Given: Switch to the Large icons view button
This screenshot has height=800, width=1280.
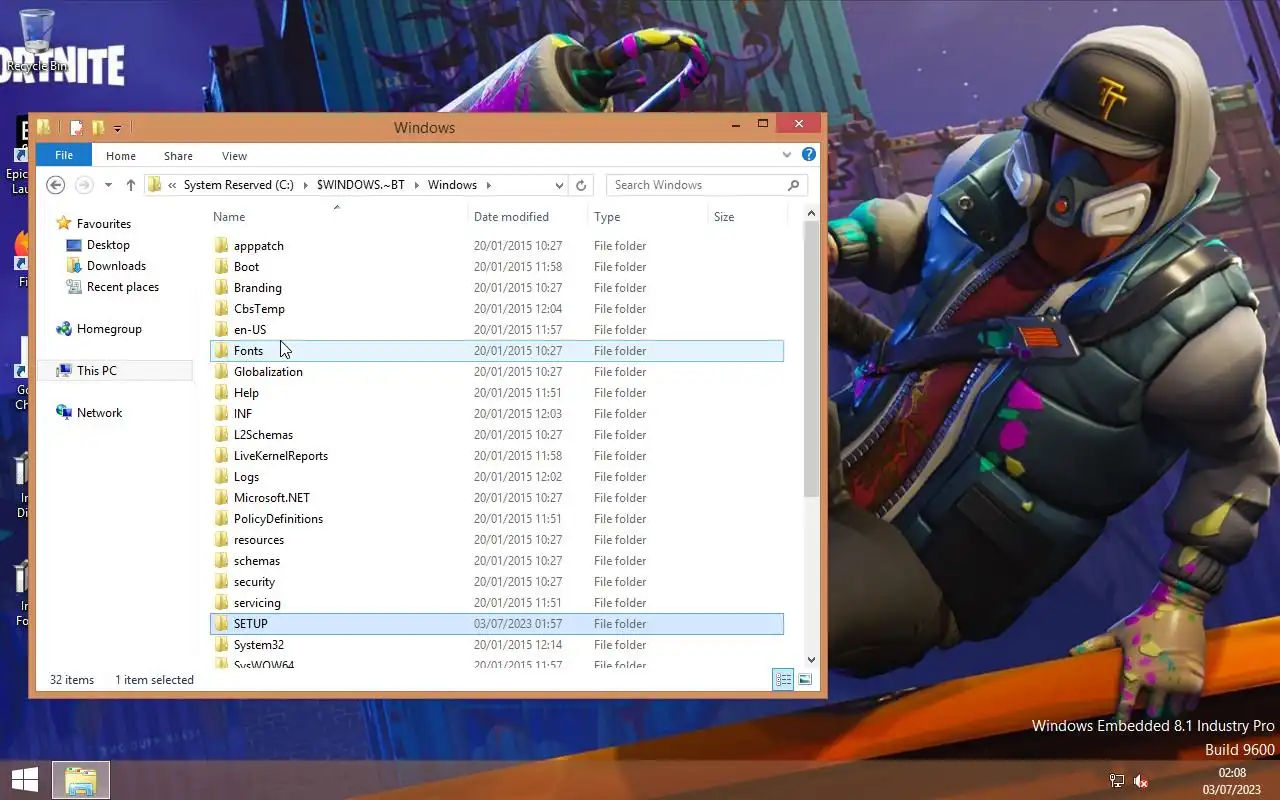Looking at the screenshot, I should coord(805,680).
